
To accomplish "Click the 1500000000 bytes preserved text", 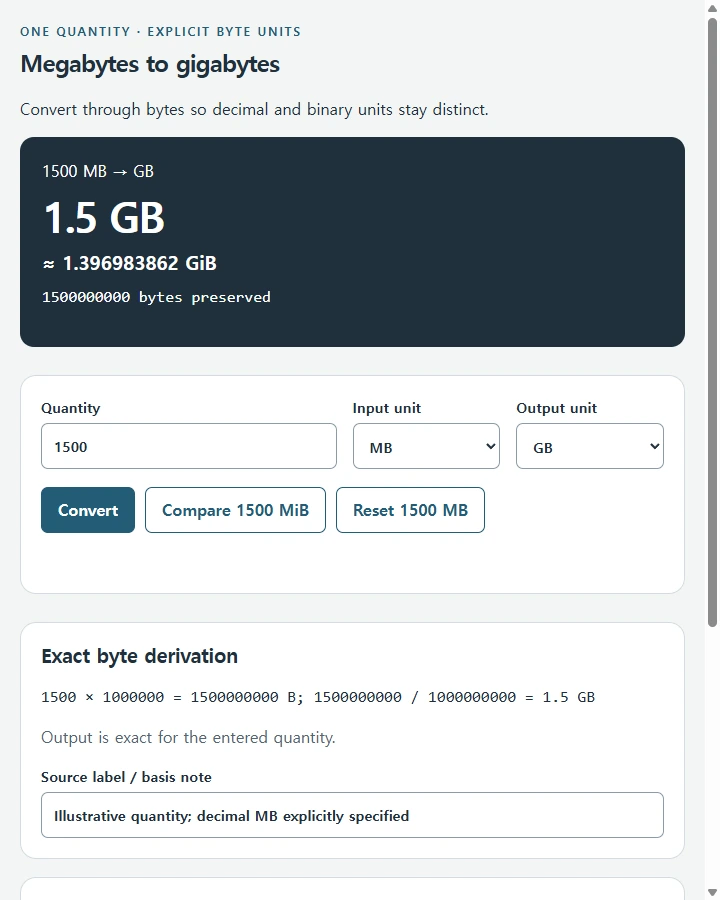I will [156, 297].
